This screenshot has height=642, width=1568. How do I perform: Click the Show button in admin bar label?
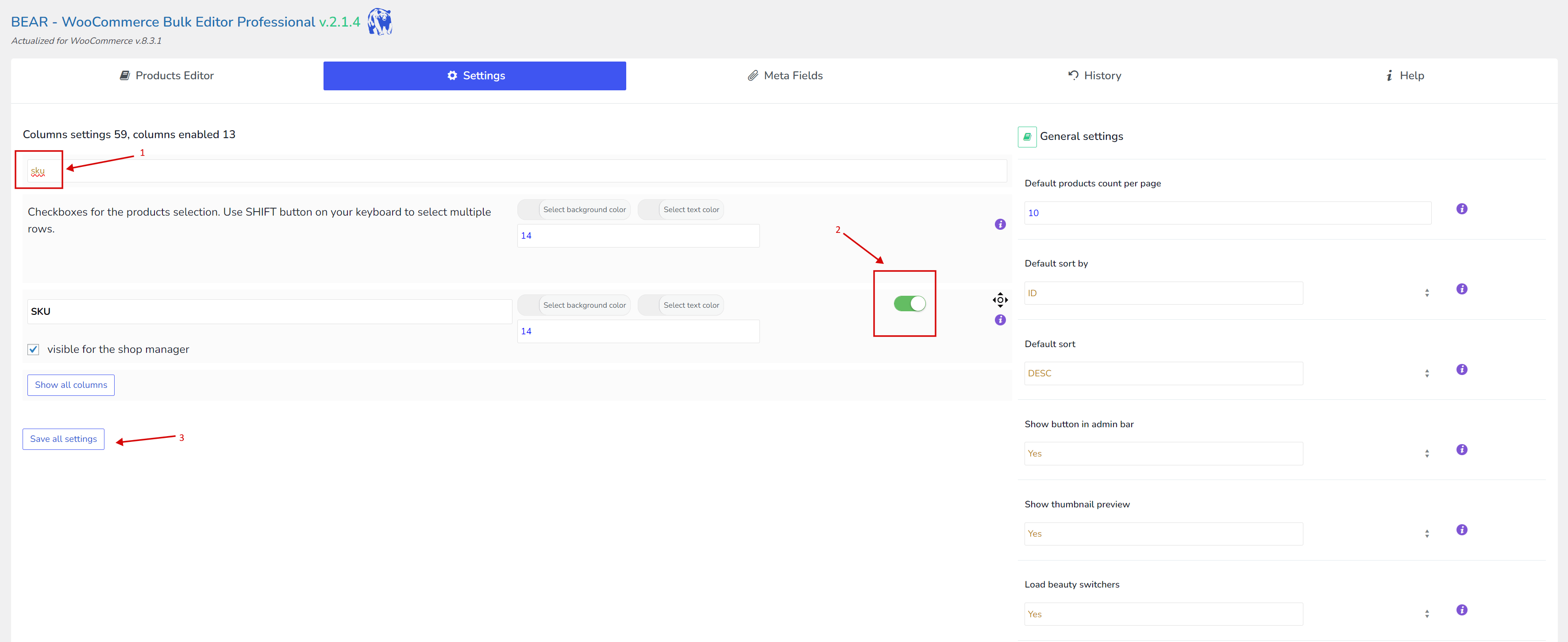pyautogui.click(x=1079, y=425)
